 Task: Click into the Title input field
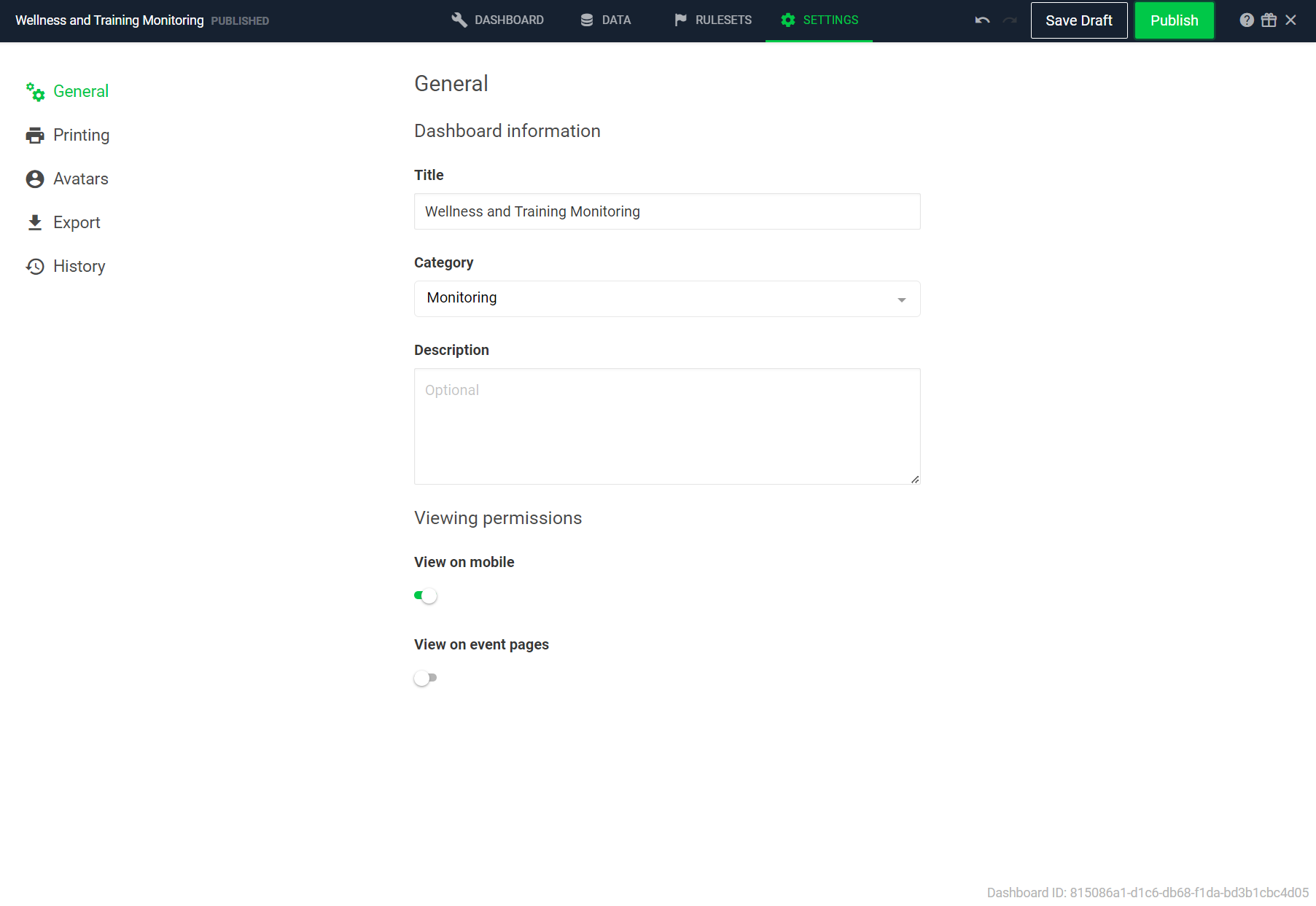coord(667,211)
